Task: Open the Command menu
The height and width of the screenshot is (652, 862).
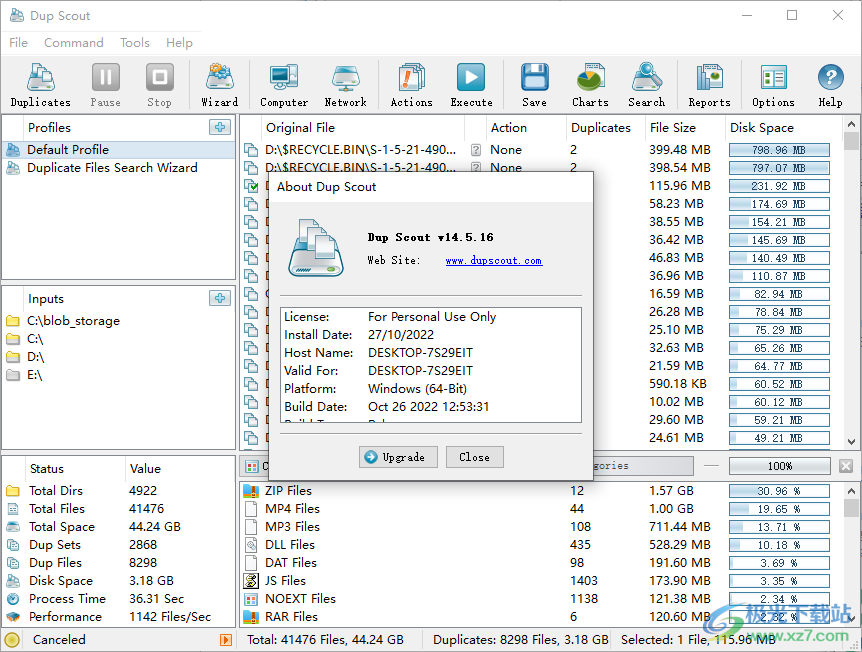Action: point(74,43)
